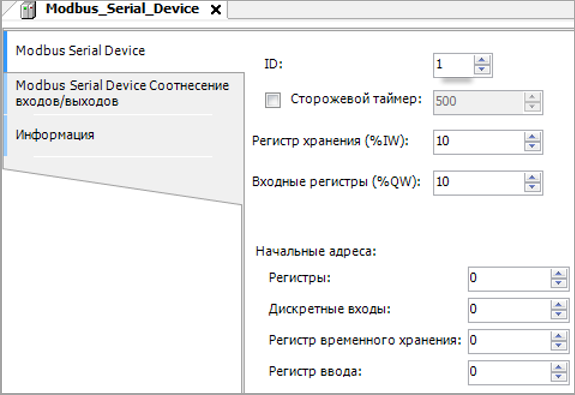This screenshot has width=575, height=395.
Task: Click the Регистр хранения (%IW) value field
Action: tap(479, 142)
